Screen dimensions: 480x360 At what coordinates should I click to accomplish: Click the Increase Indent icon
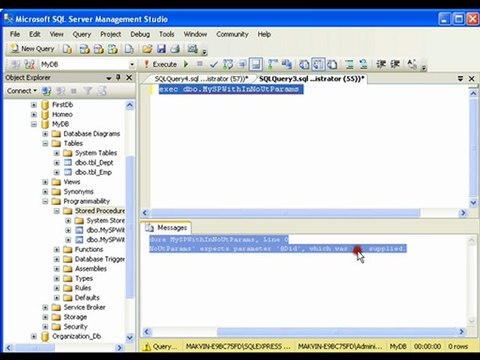pyautogui.click(x=395, y=64)
